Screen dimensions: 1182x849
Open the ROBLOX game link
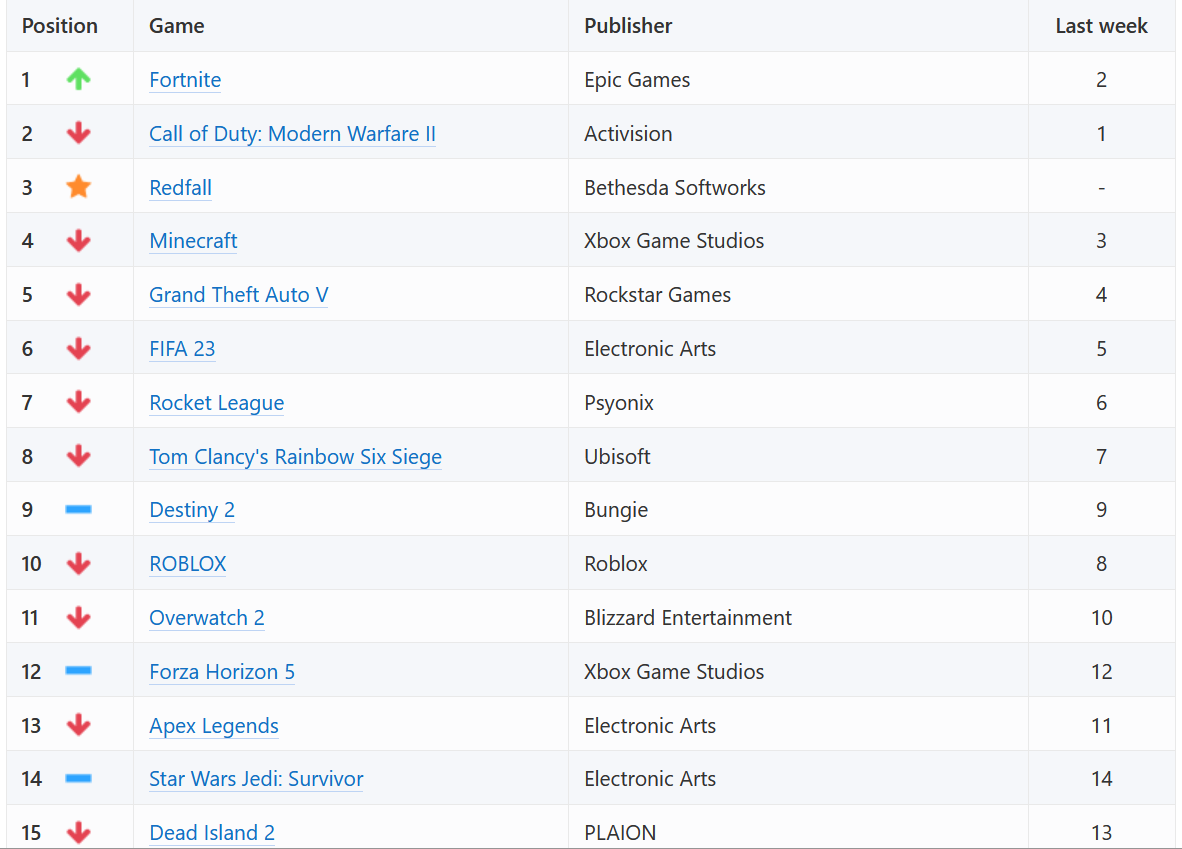pyautogui.click(x=188, y=564)
